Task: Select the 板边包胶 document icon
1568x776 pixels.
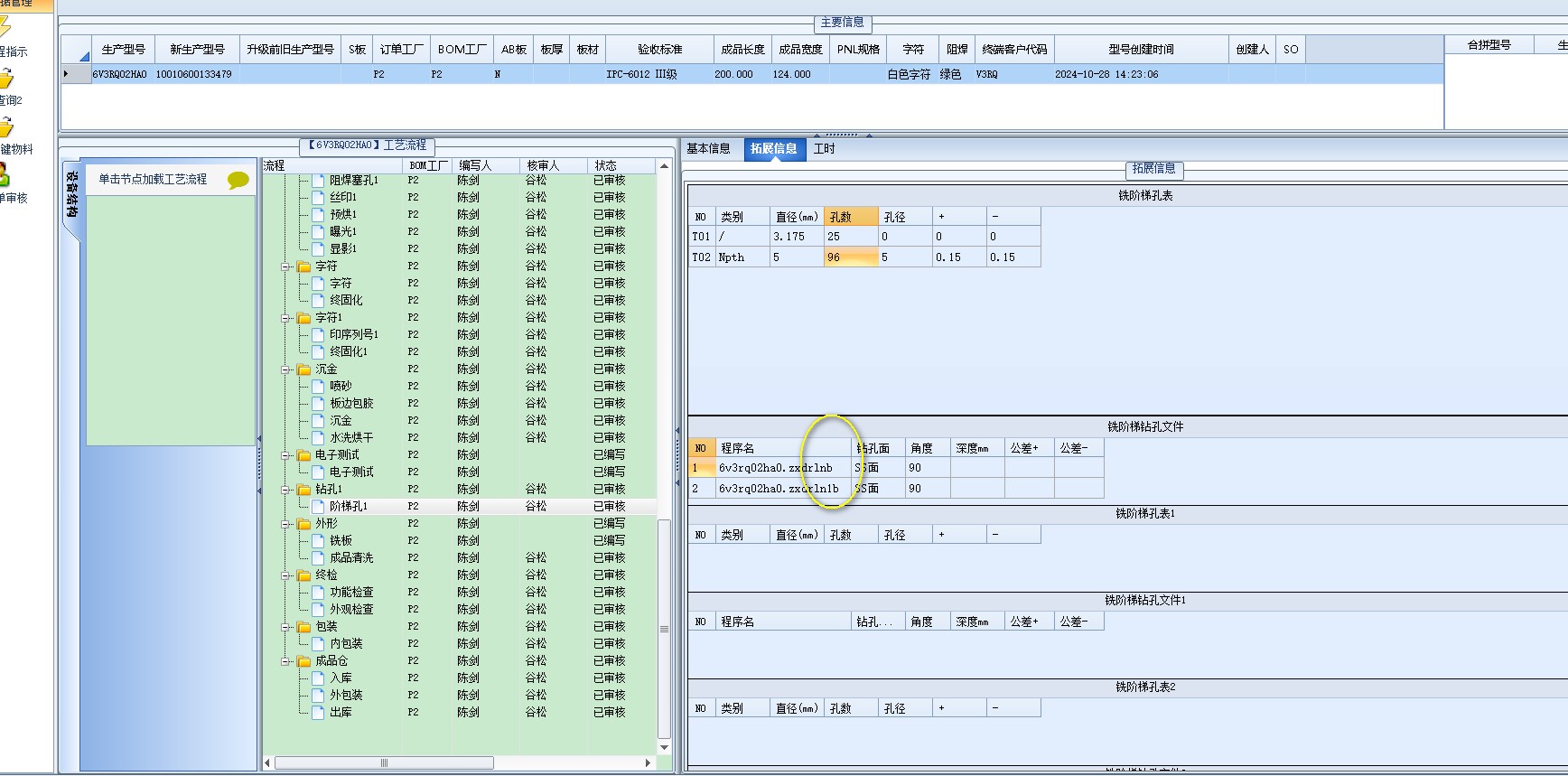Action: pos(318,403)
